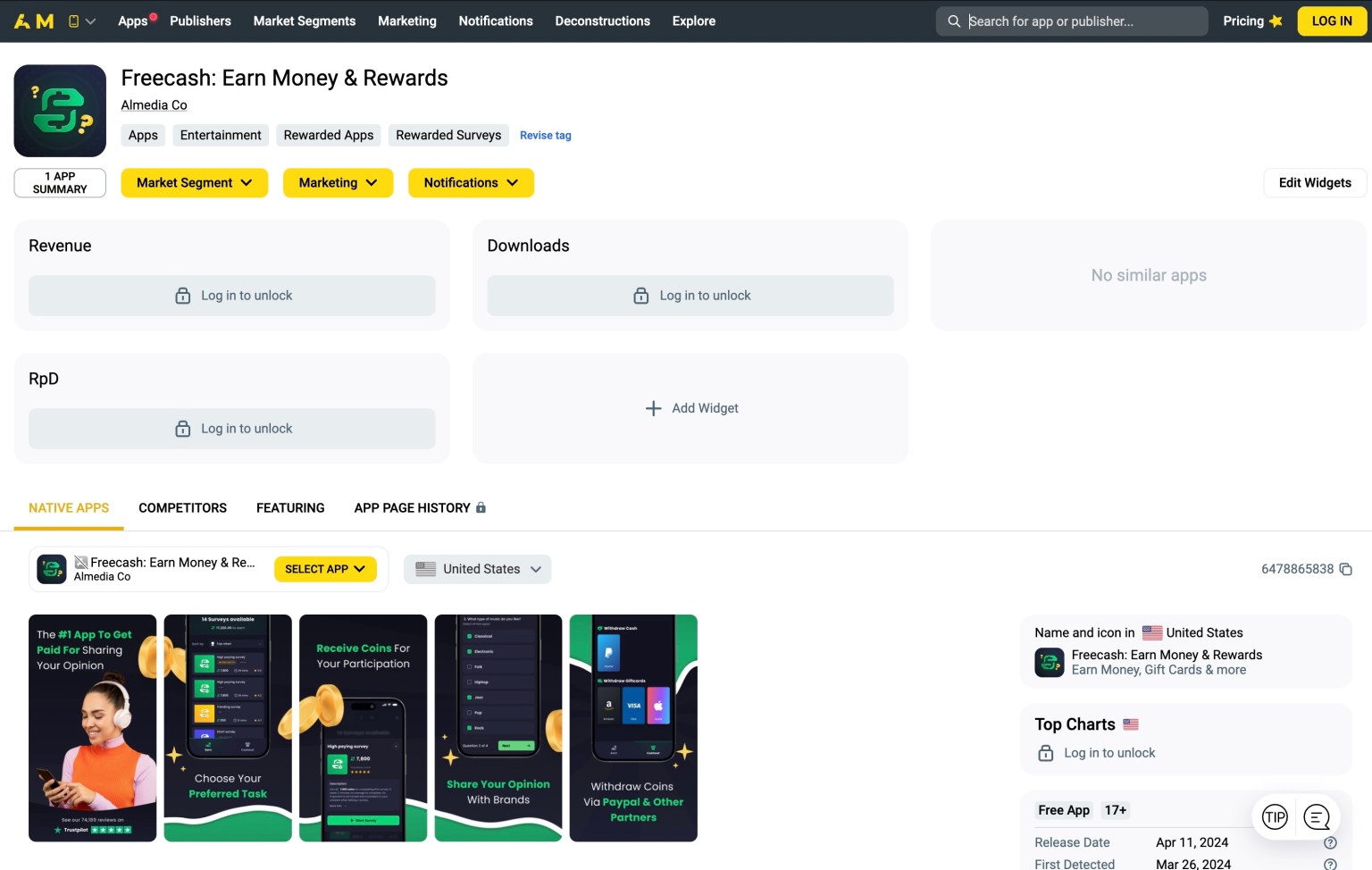
Task: Open the Withdraw Coins screenshot thumbnail
Action: click(x=633, y=728)
